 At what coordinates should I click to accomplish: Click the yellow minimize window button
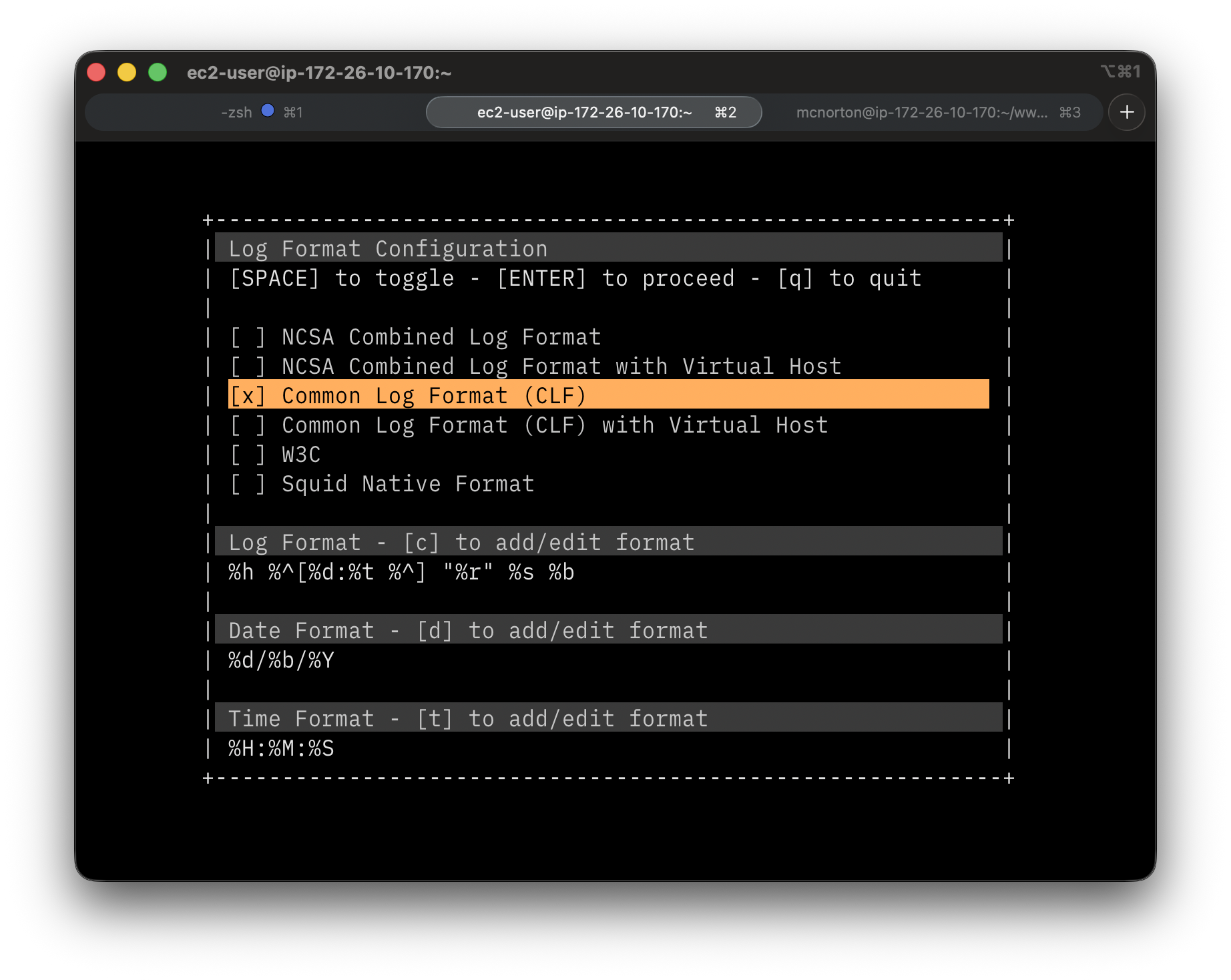(x=127, y=72)
